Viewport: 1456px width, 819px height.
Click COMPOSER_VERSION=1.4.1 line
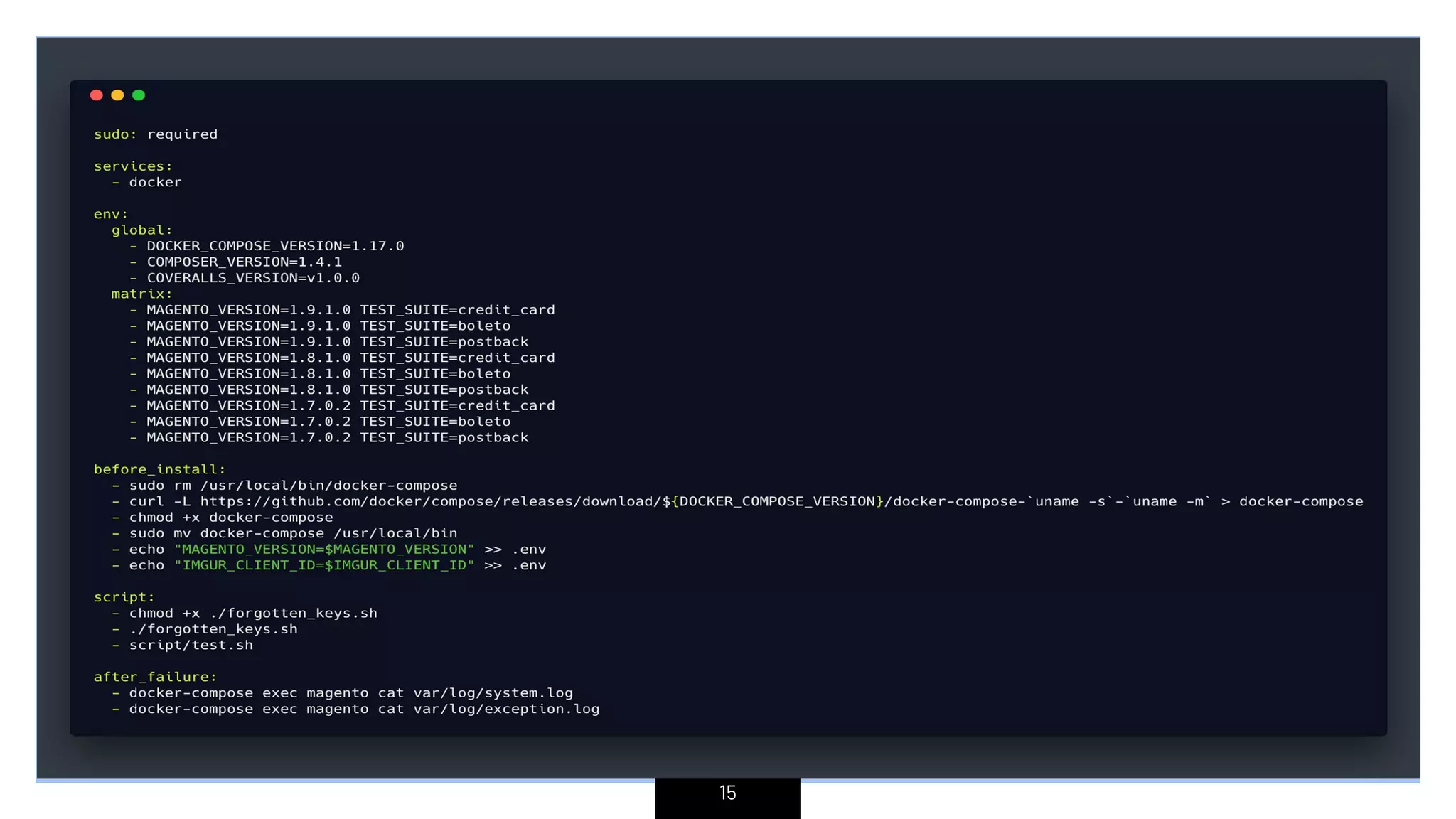pyautogui.click(x=244, y=262)
